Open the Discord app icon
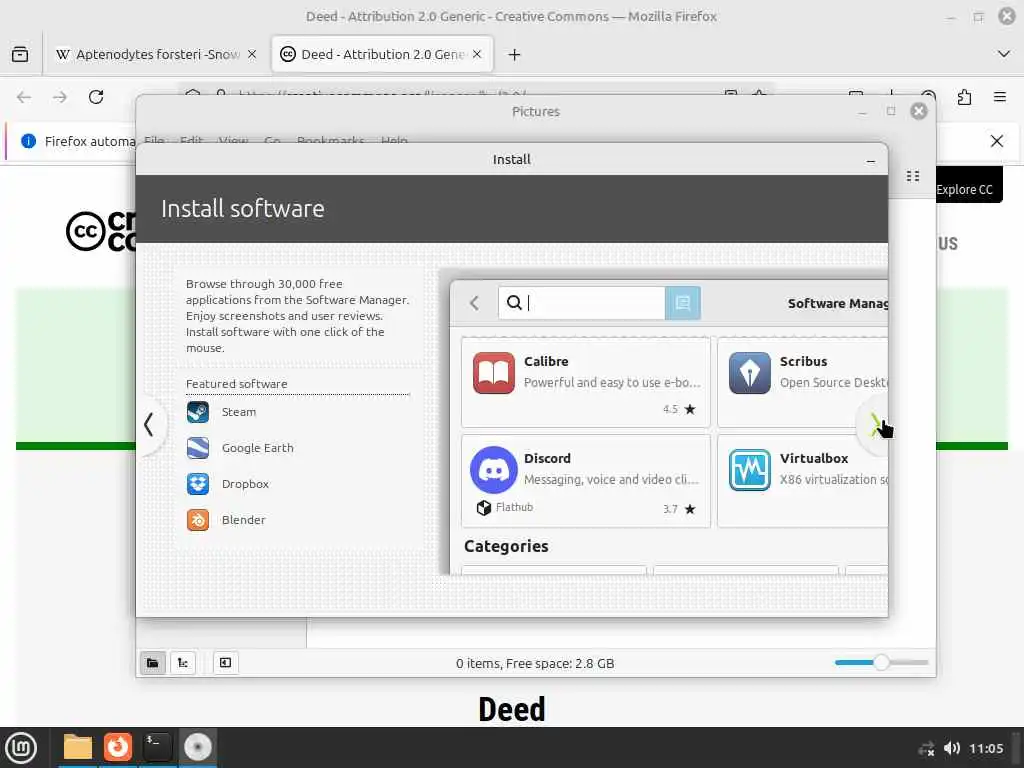The width and height of the screenshot is (1024, 768). coord(494,470)
